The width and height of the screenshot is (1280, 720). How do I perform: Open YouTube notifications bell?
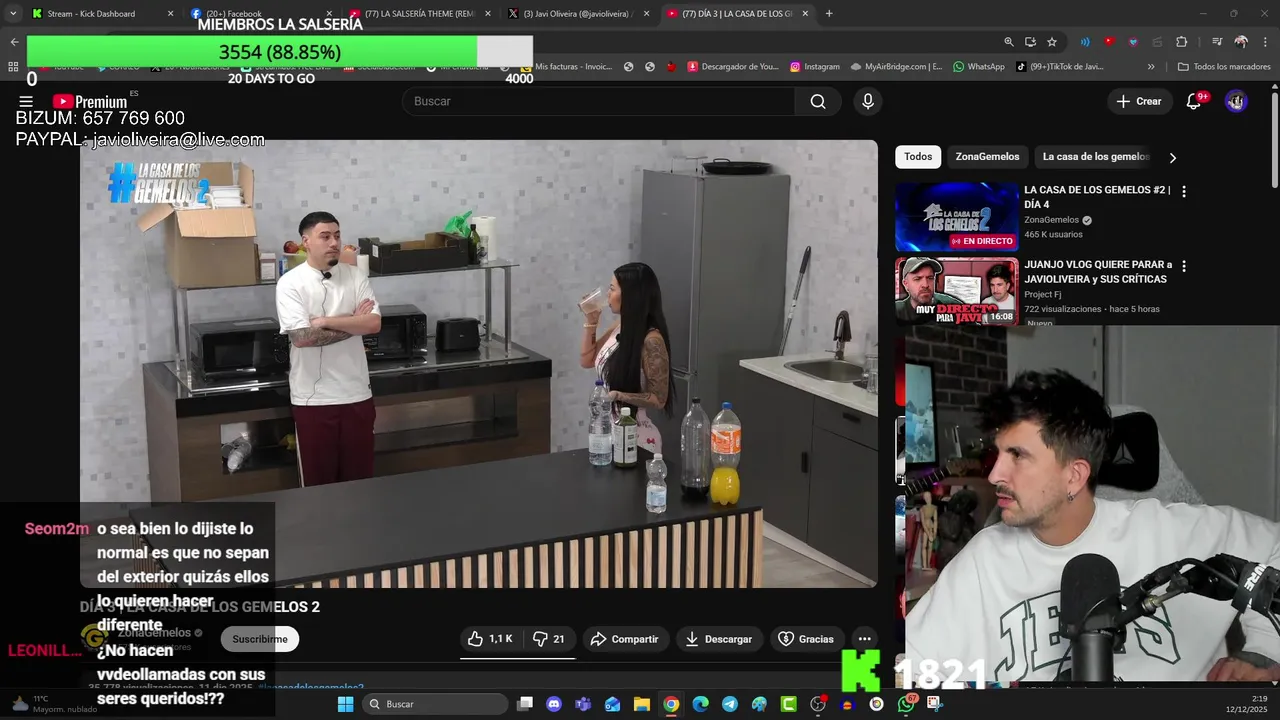1193,101
